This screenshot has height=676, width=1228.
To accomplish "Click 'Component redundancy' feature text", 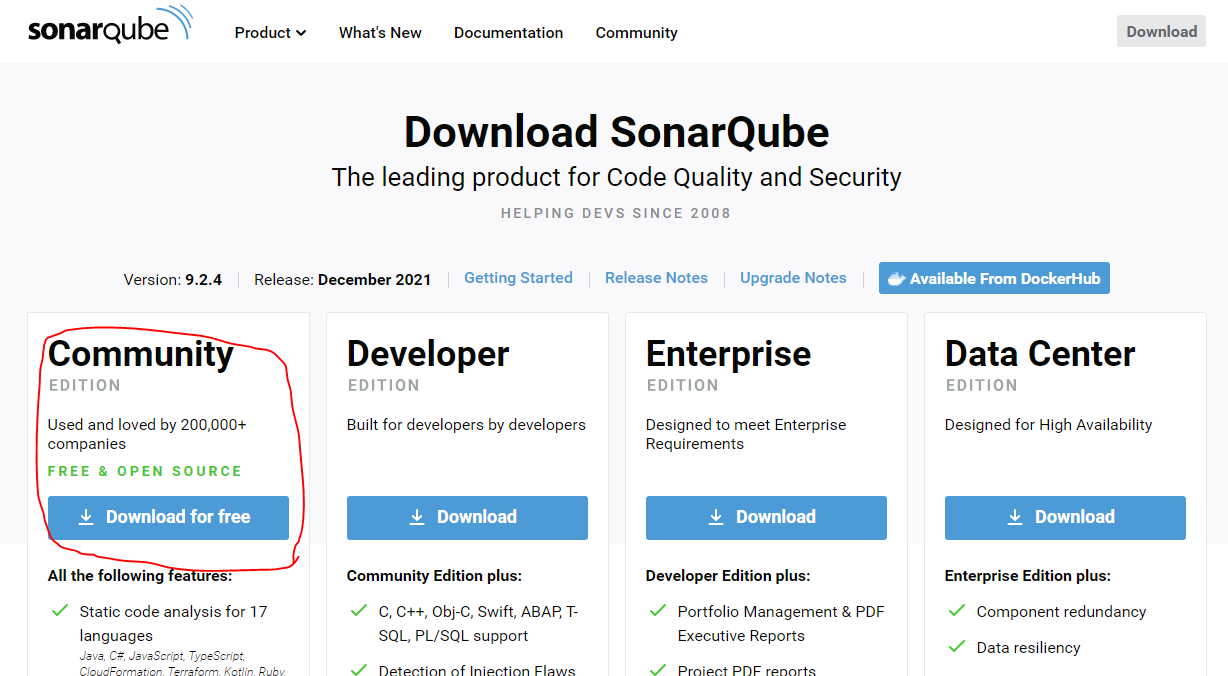I will [x=1061, y=612].
